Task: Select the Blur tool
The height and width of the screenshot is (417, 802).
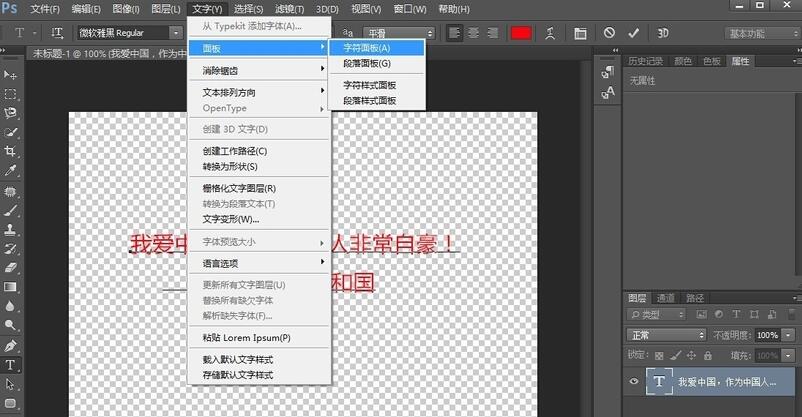Action: pyautogui.click(x=10, y=306)
